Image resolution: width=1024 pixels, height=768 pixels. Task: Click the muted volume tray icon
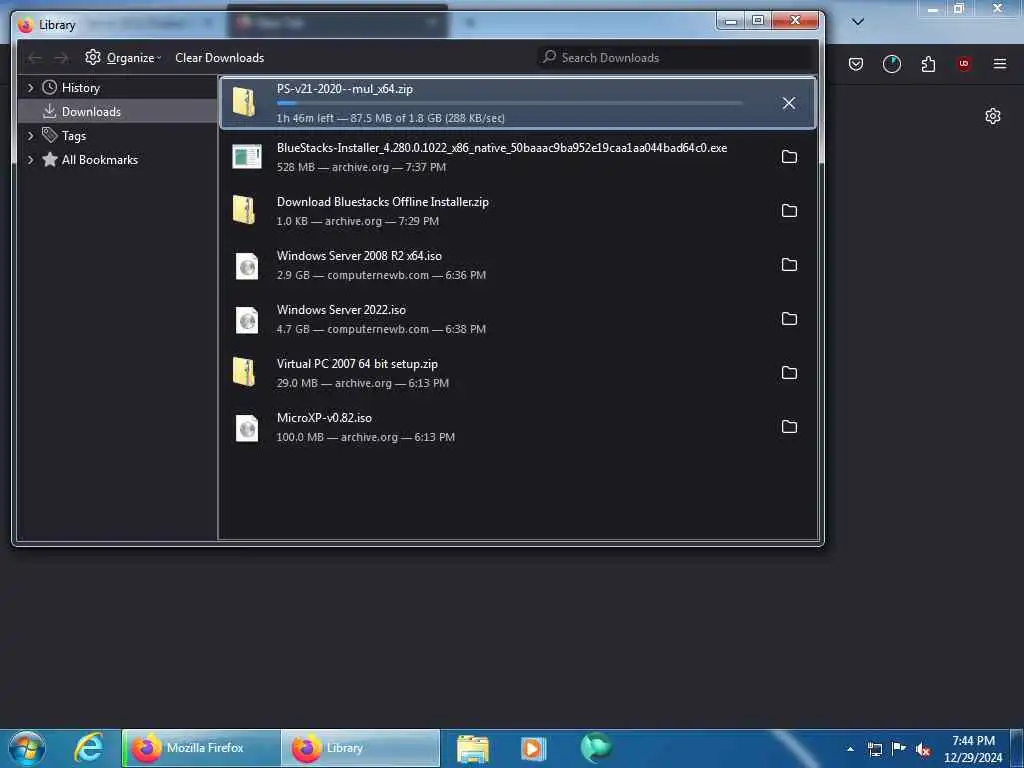923,750
